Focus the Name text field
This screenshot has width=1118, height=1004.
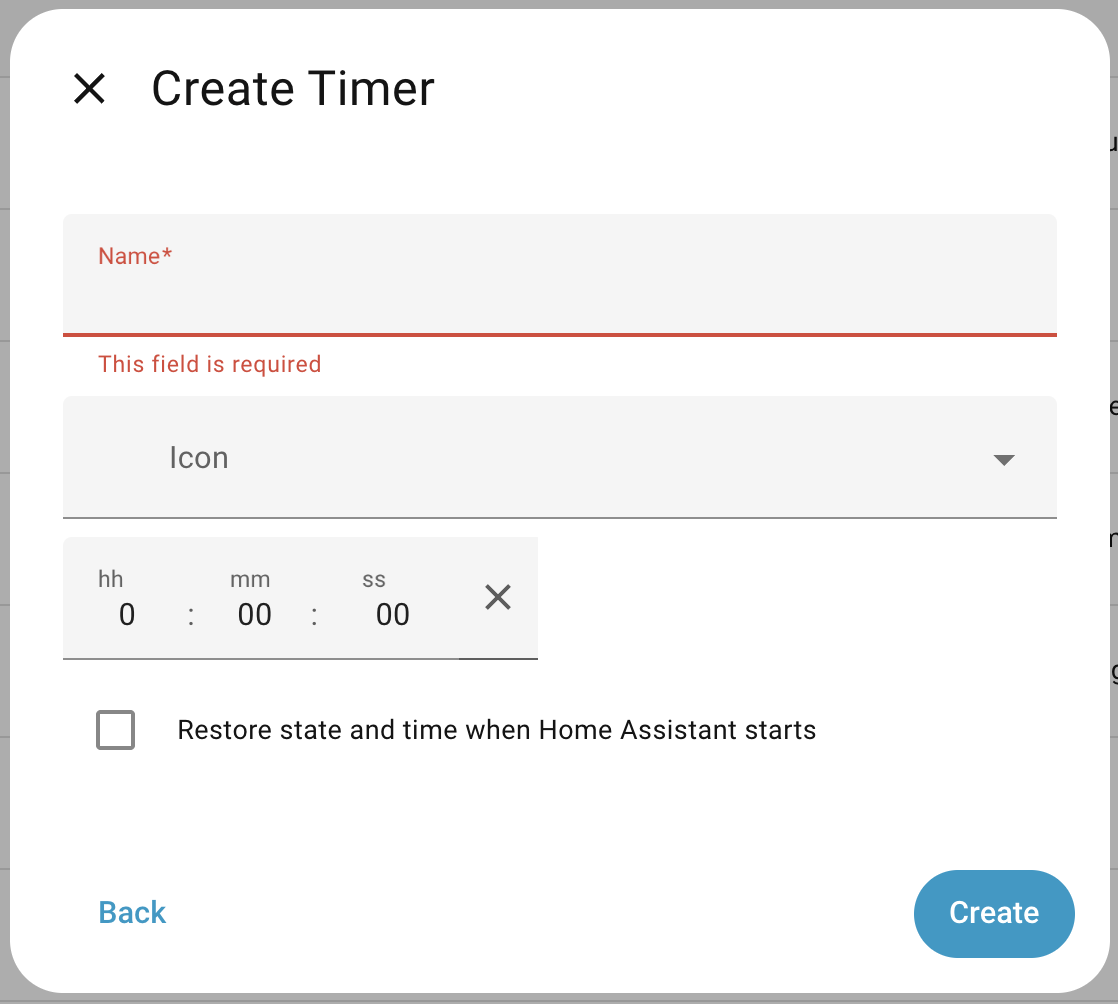coord(558,295)
